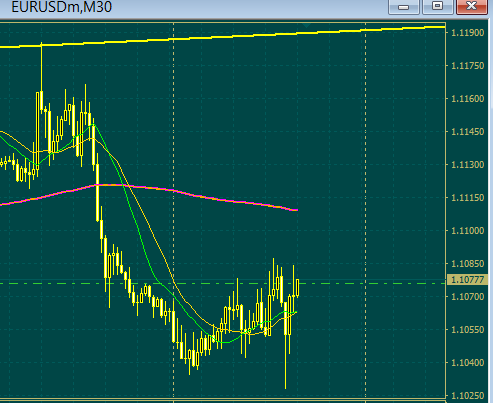Click the 1.10250 price scale label

coord(467,396)
